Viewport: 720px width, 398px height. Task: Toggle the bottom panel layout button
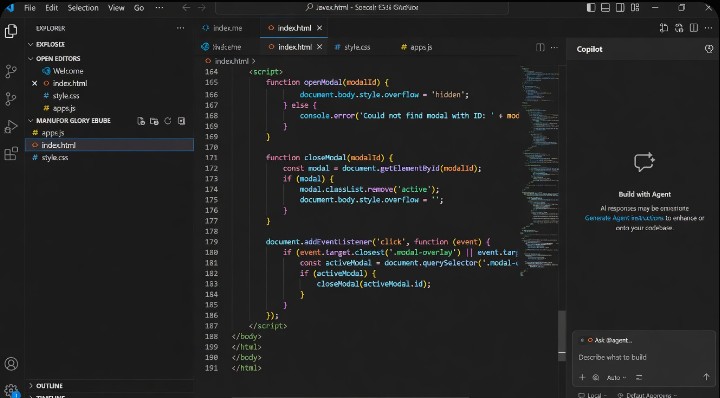[x=606, y=8]
